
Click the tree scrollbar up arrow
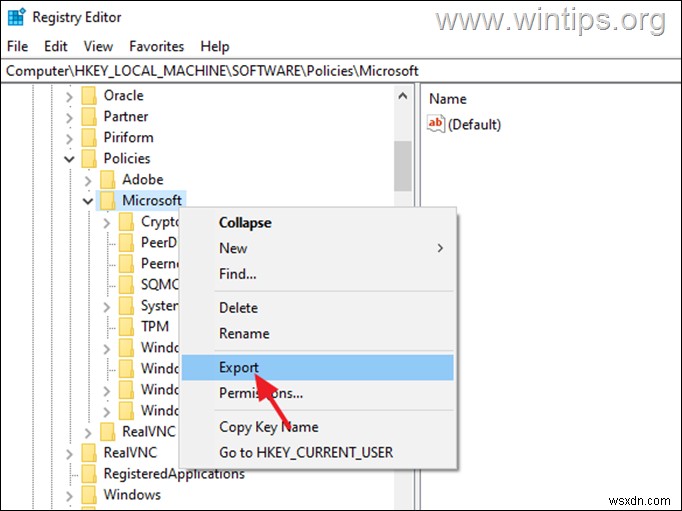point(403,96)
